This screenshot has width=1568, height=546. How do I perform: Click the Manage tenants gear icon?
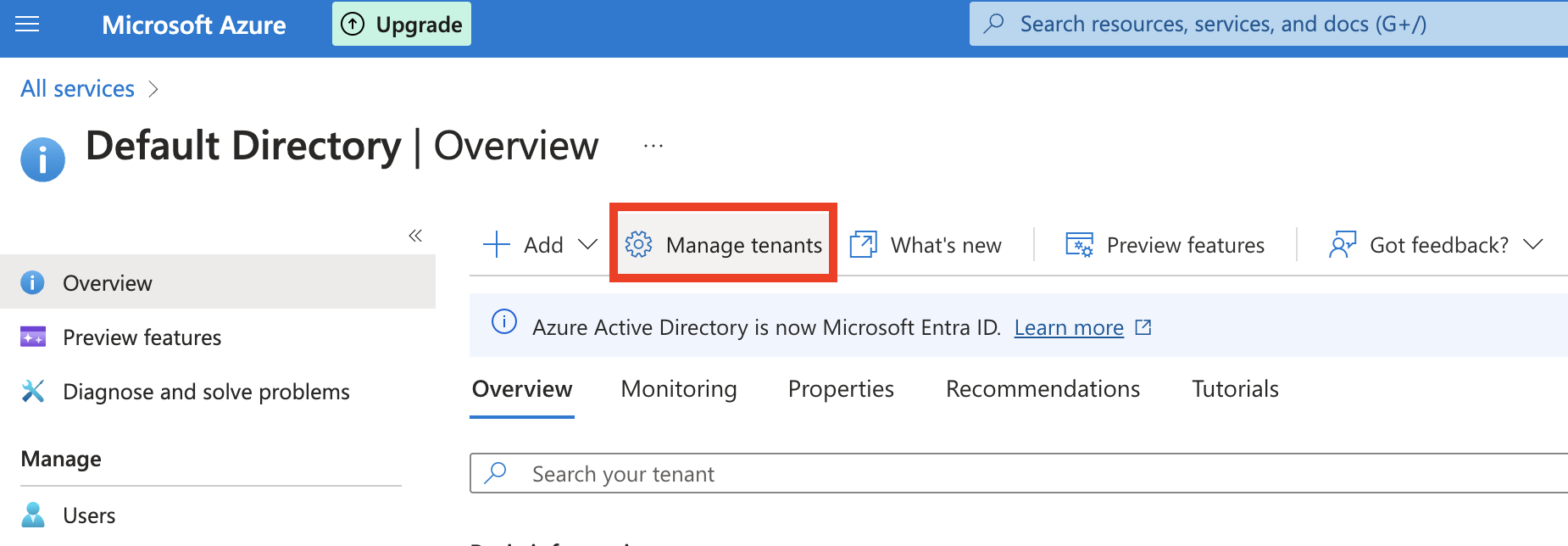click(638, 245)
